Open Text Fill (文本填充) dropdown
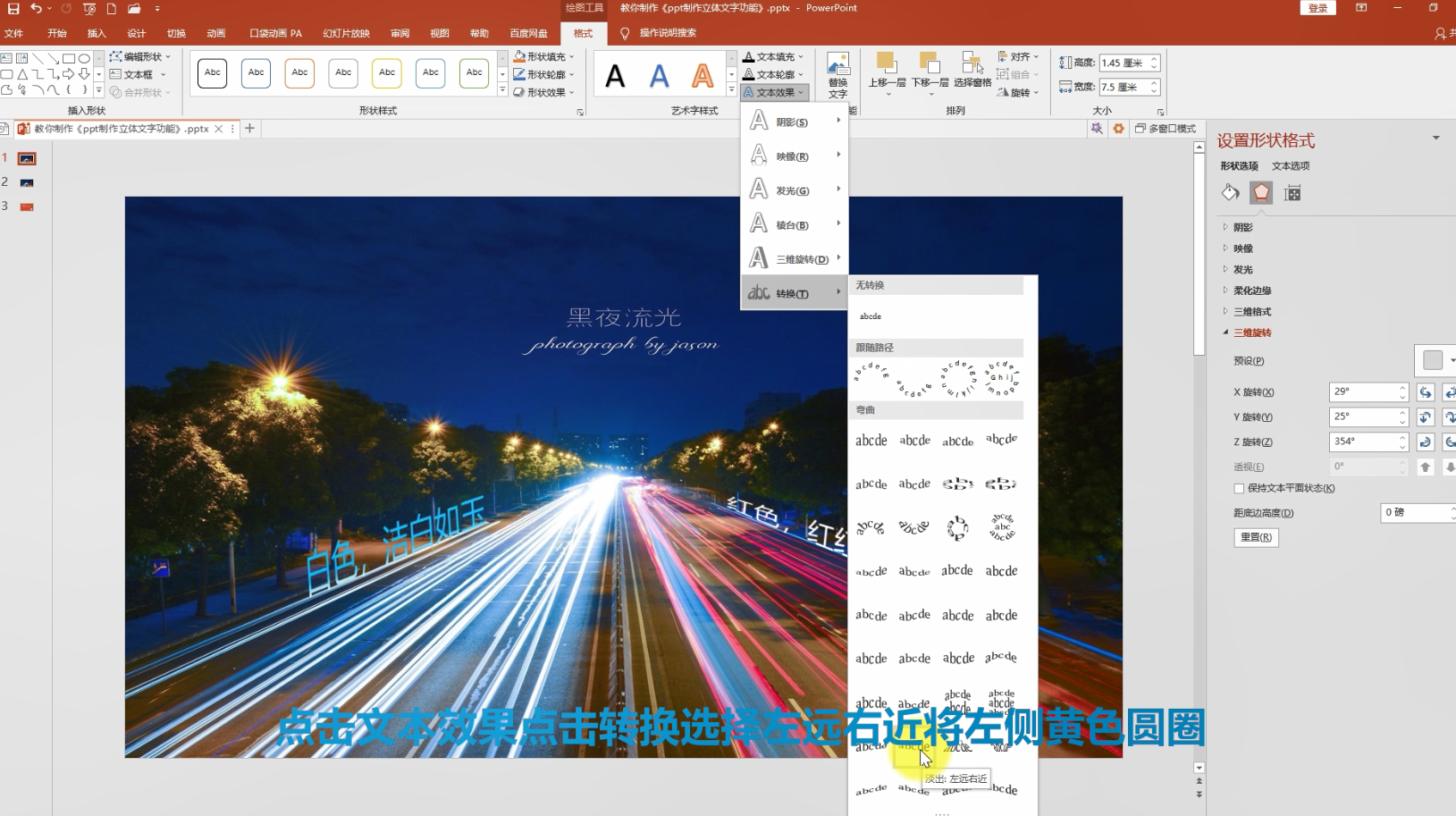 [774, 56]
